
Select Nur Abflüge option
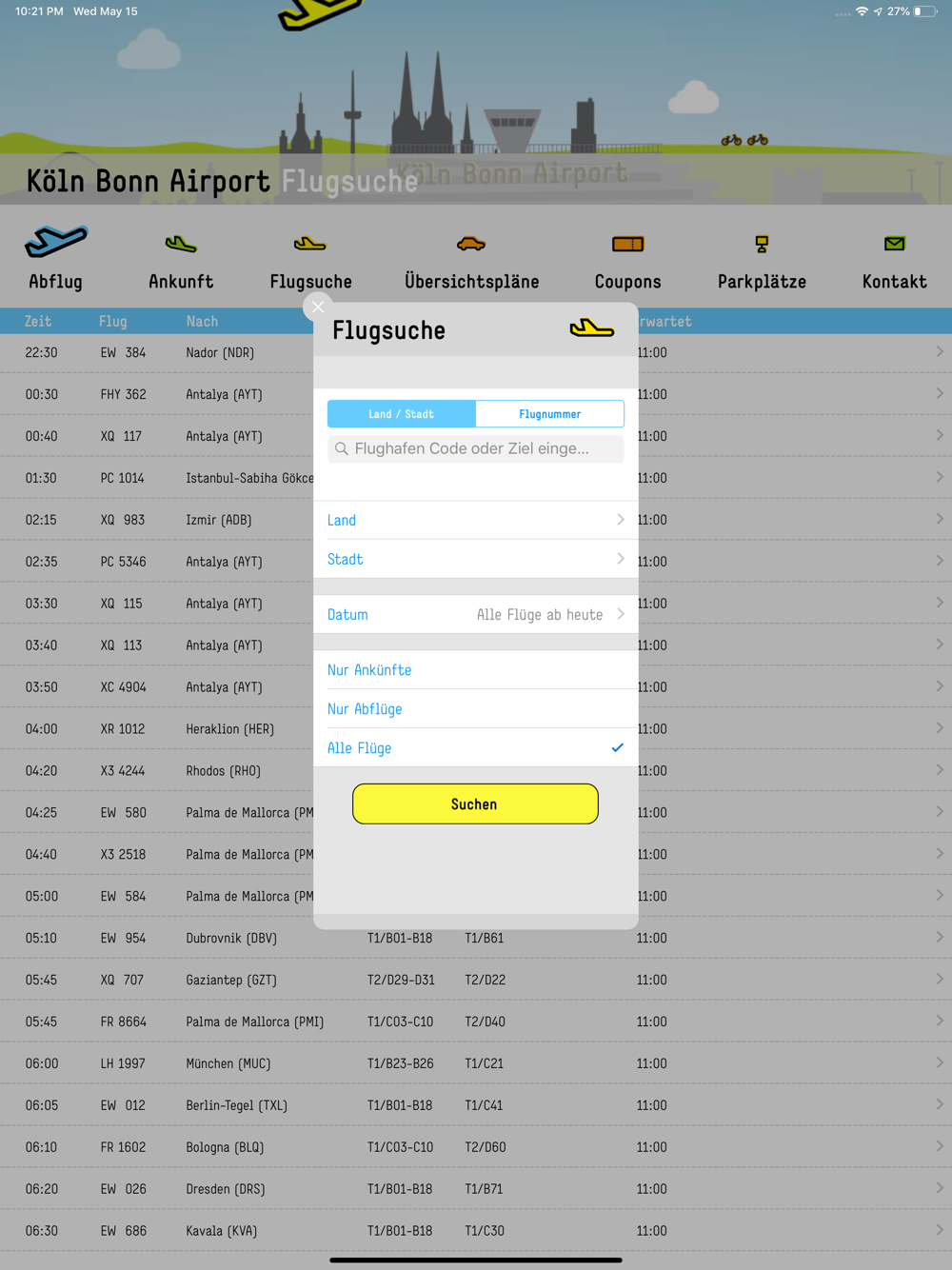(x=476, y=709)
